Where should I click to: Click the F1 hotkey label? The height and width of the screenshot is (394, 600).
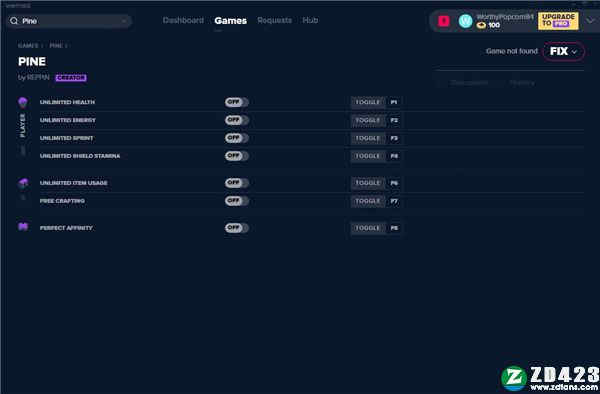pyautogui.click(x=394, y=102)
